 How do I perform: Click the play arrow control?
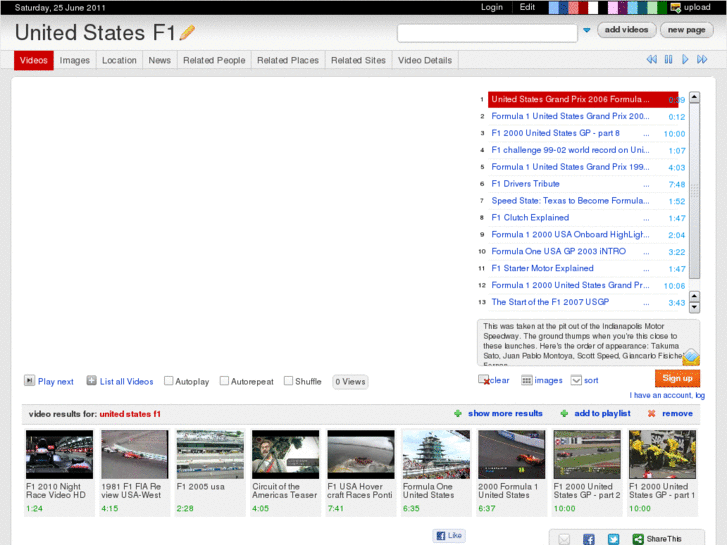685,59
